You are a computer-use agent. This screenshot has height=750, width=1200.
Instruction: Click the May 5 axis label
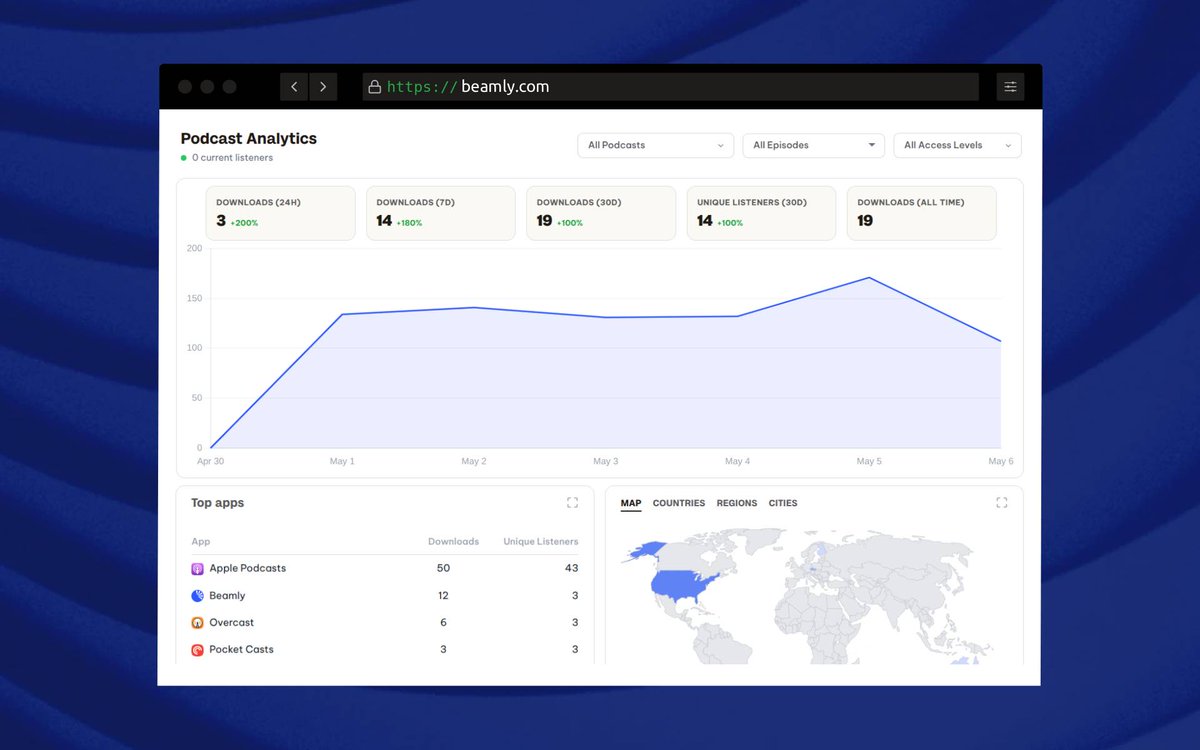coord(869,462)
